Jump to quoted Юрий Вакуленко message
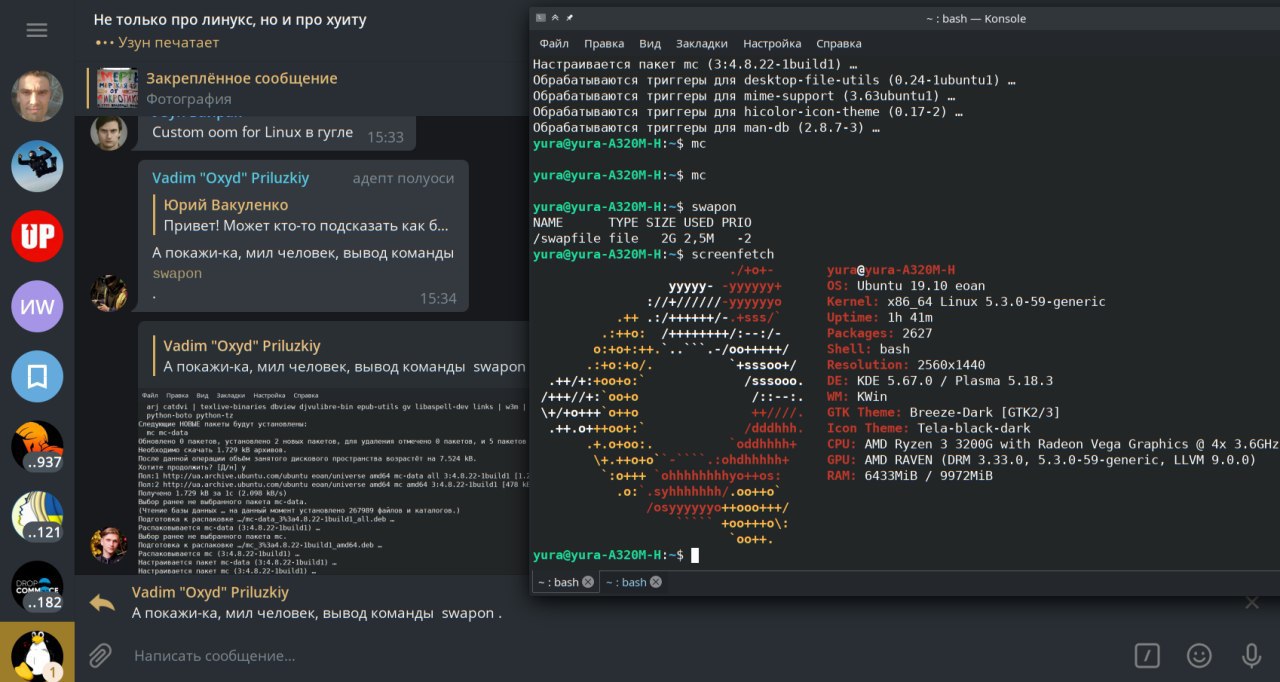 [x=304, y=215]
